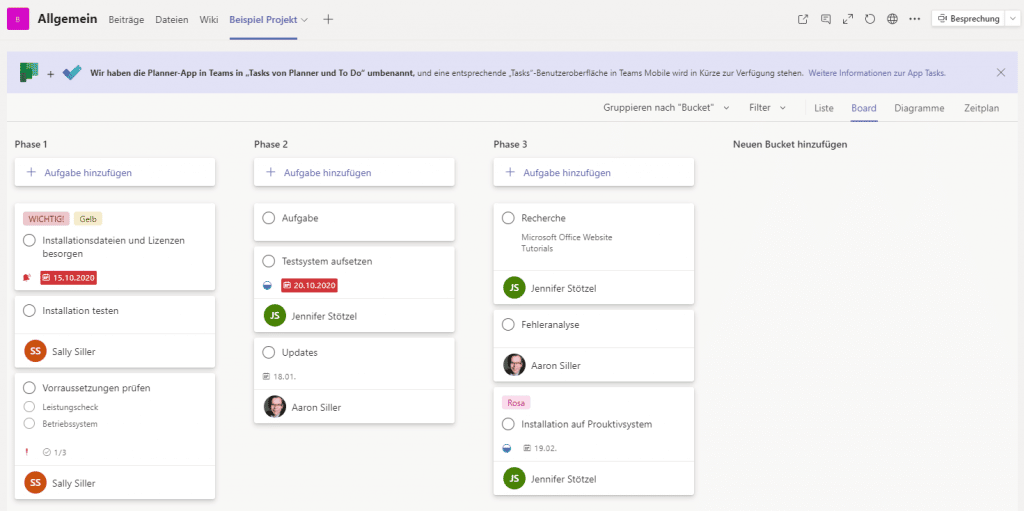Open website via globe icon
Screen dimensions: 1024x511
coord(892,19)
